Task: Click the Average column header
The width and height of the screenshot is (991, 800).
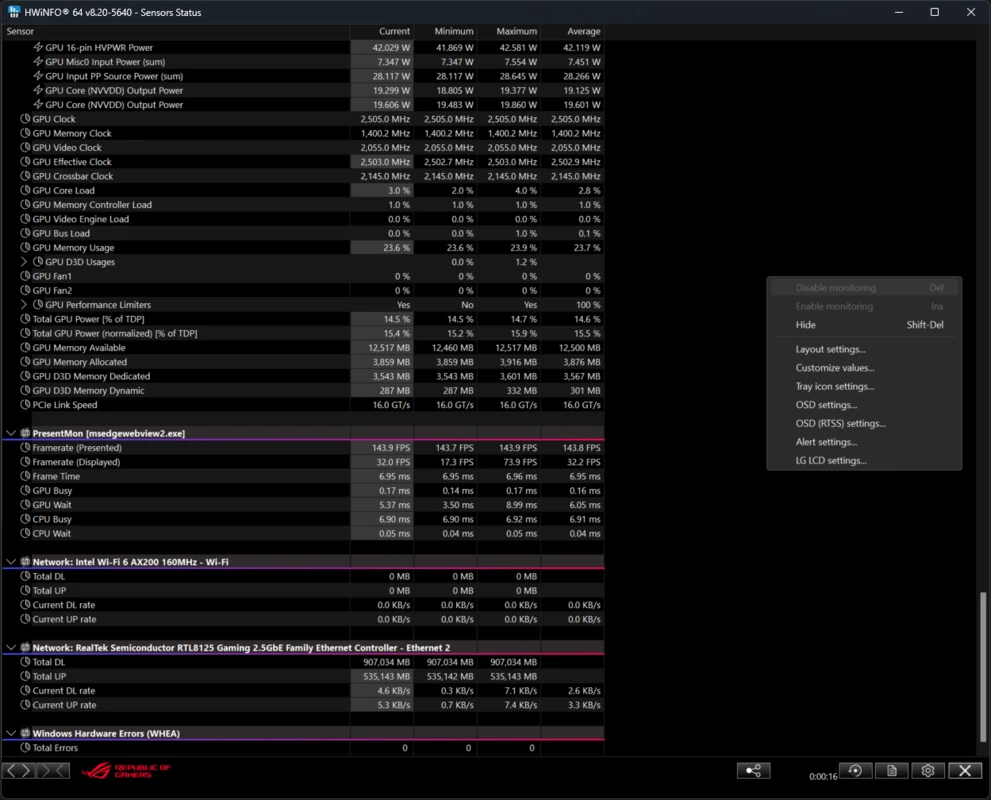Action: [x=573, y=31]
